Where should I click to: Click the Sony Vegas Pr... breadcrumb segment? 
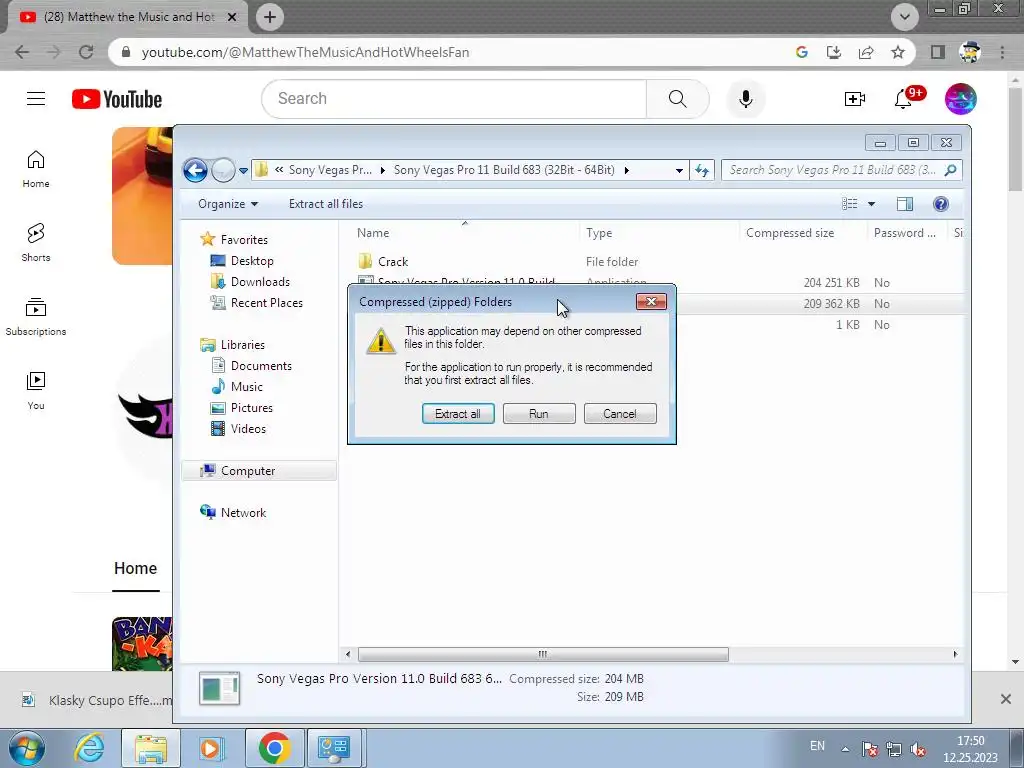330,170
